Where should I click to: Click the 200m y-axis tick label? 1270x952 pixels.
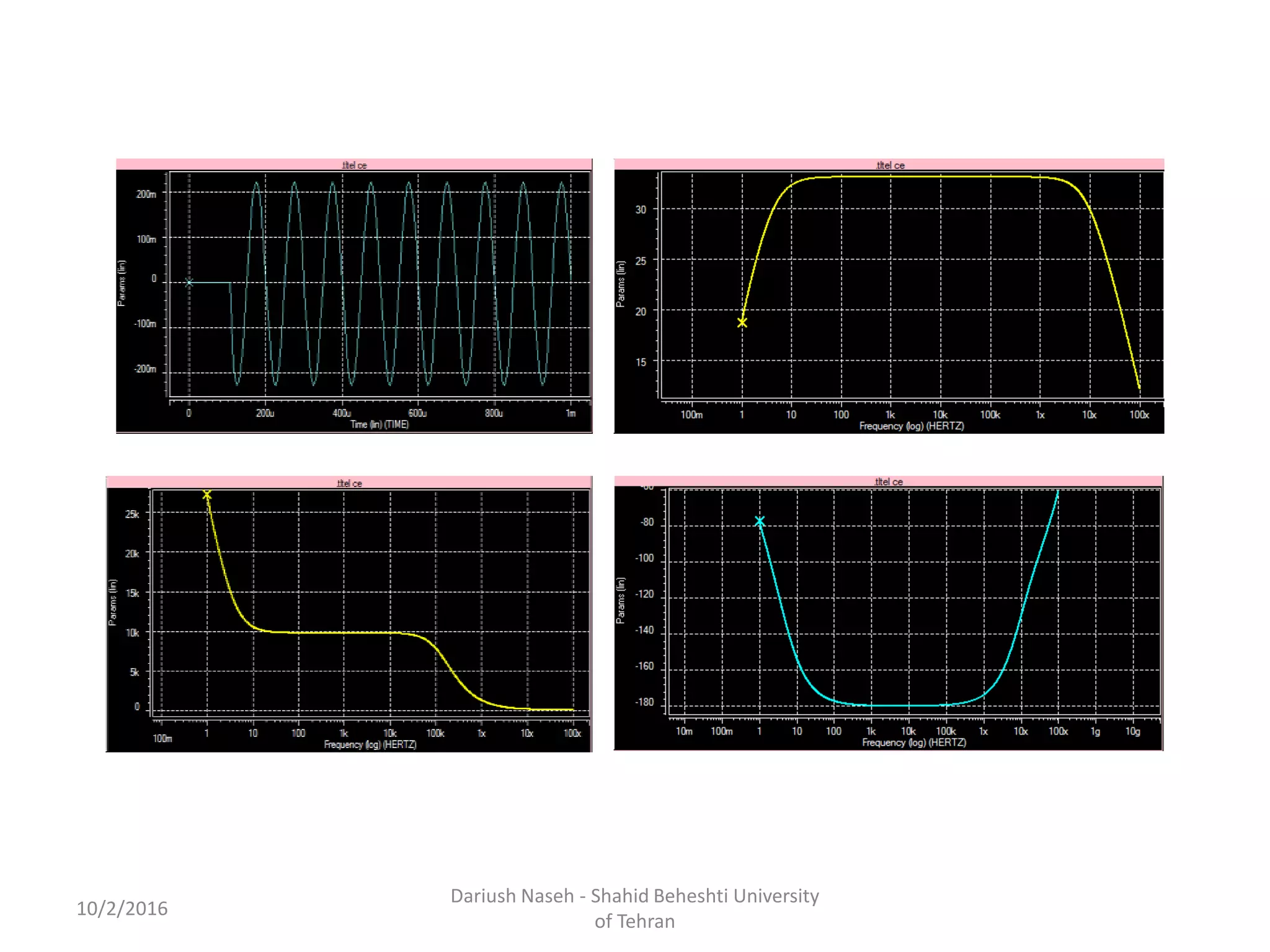[x=146, y=194]
